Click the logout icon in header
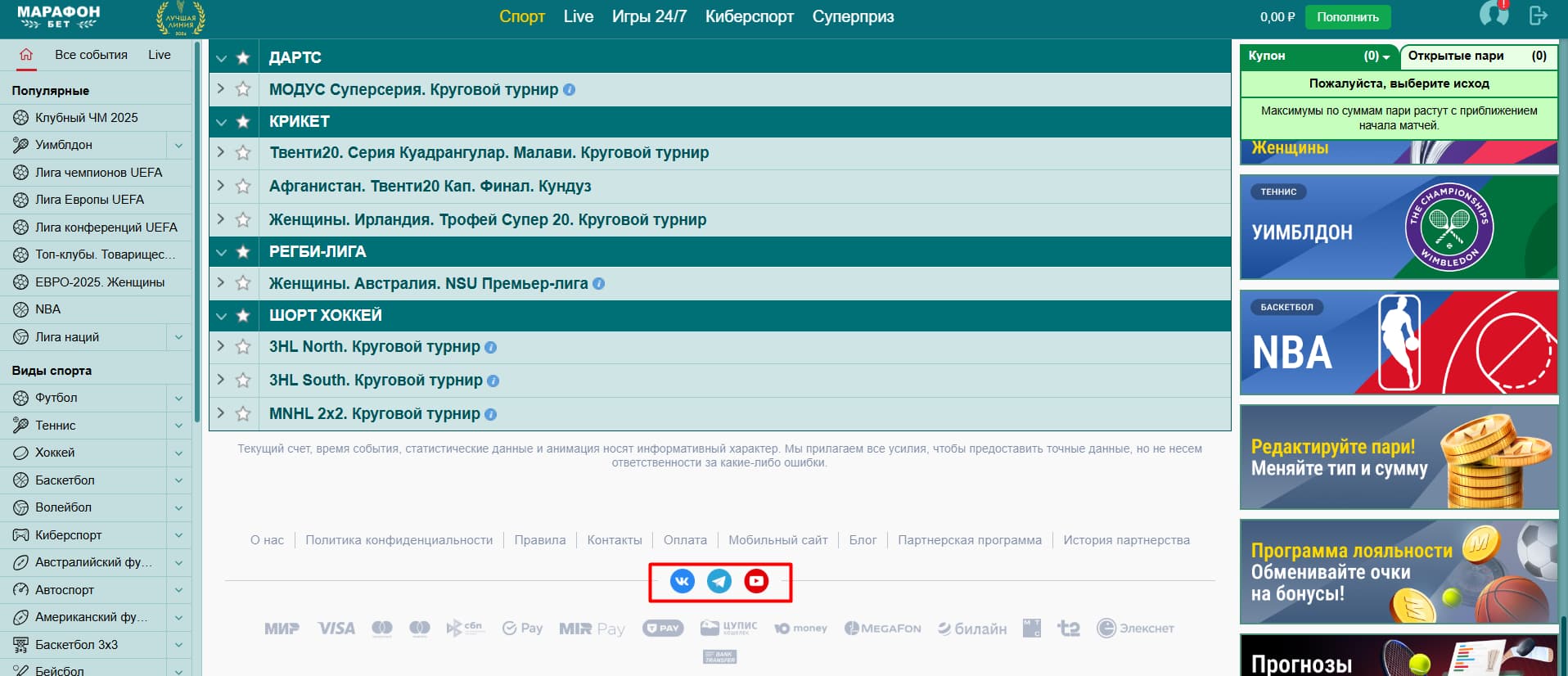Image resolution: width=1568 pixels, height=676 pixels. pyautogui.click(x=1538, y=16)
